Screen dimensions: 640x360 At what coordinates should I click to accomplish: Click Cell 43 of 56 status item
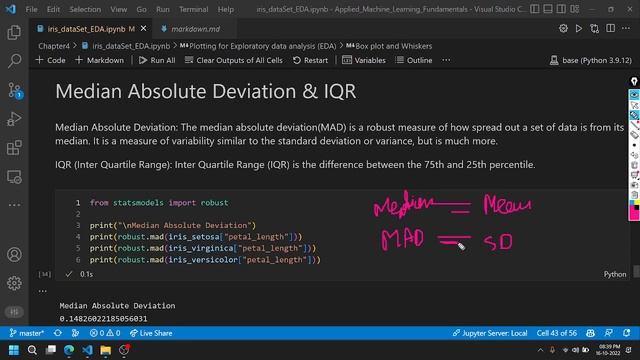(x=557, y=333)
